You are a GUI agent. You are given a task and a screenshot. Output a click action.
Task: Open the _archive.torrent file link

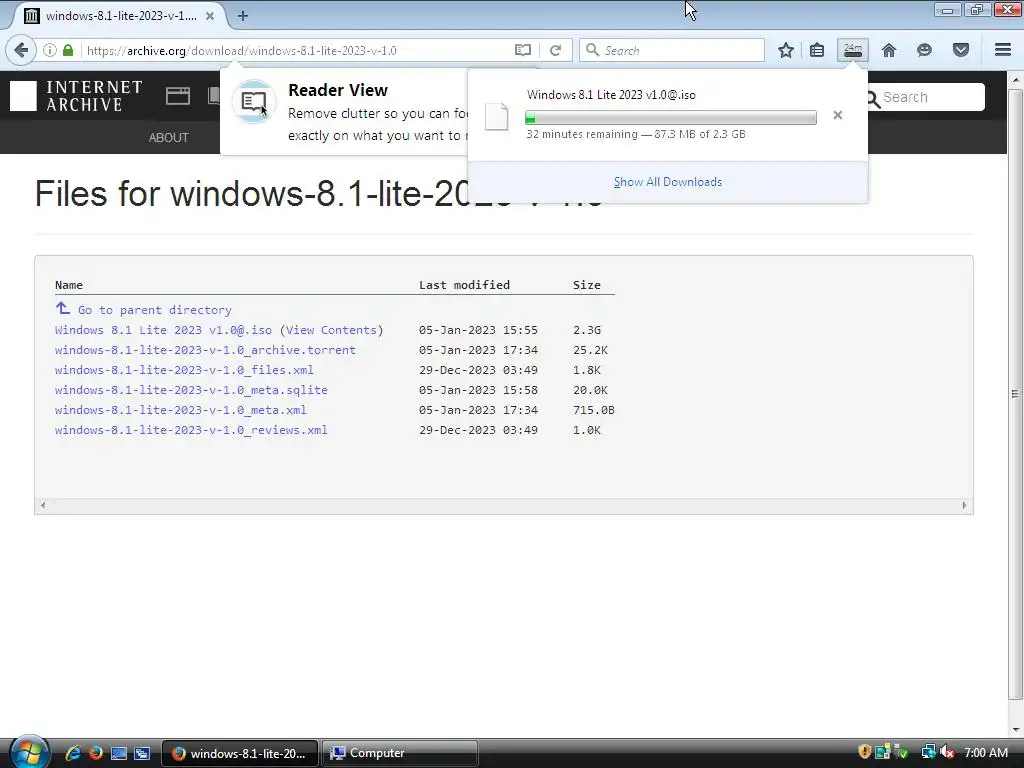coord(205,350)
